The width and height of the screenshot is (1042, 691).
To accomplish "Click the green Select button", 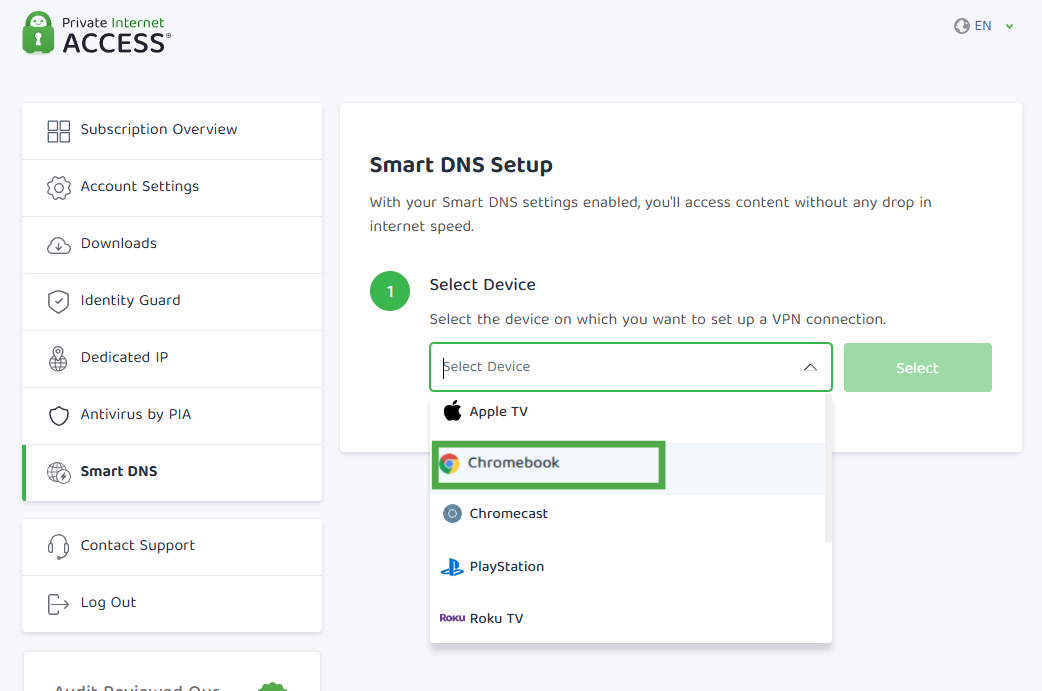I will [918, 367].
